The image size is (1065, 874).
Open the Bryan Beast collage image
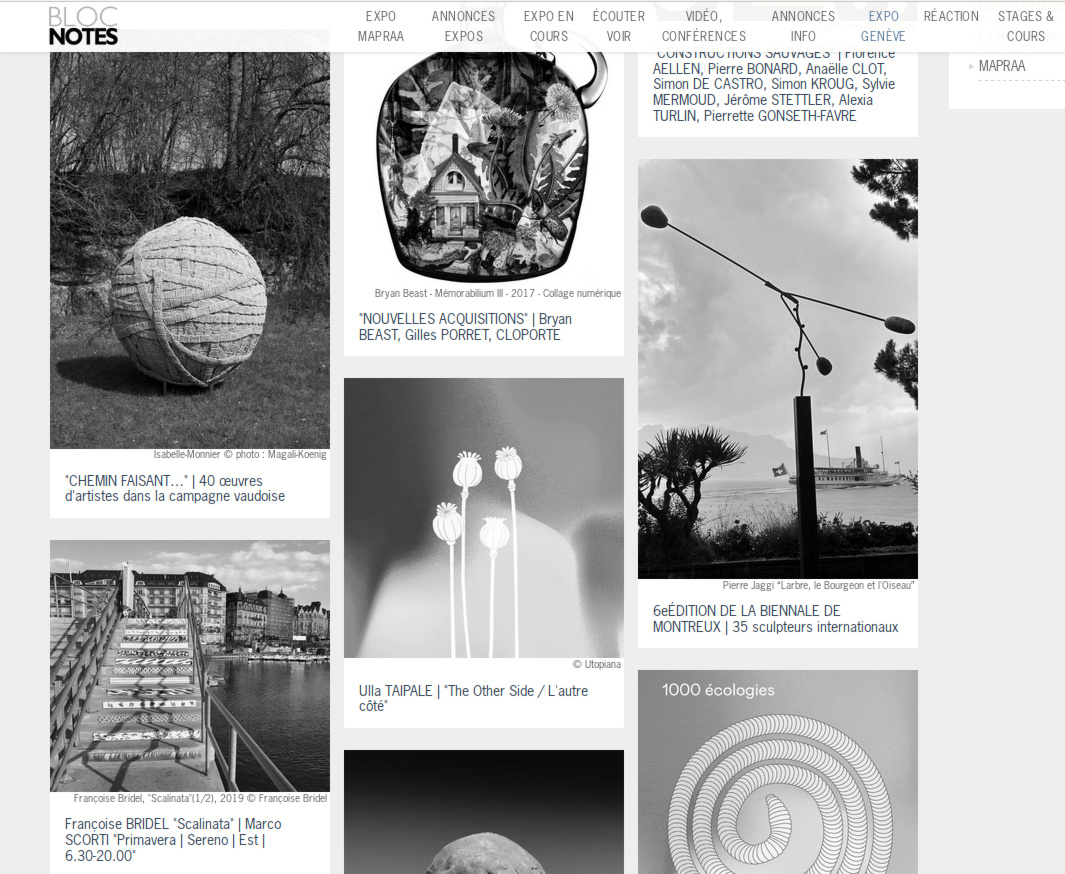484,168
